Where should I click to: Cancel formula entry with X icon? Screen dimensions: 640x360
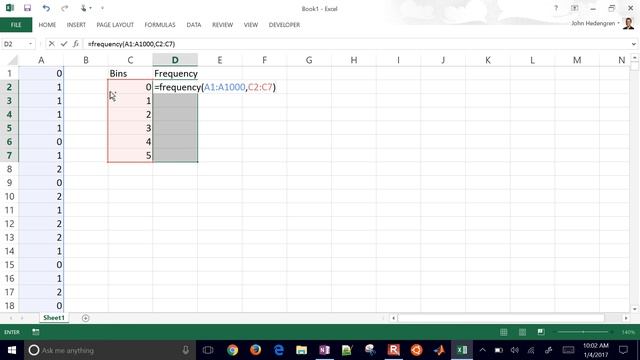51,44
